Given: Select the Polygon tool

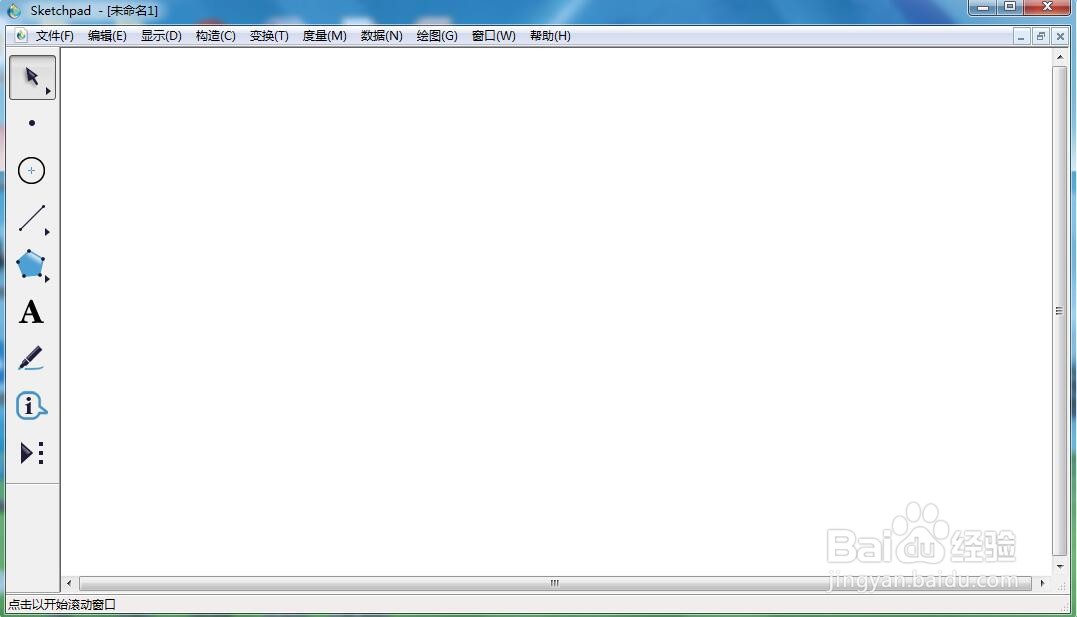Looking at the screenshot, I should click(31, 265).
